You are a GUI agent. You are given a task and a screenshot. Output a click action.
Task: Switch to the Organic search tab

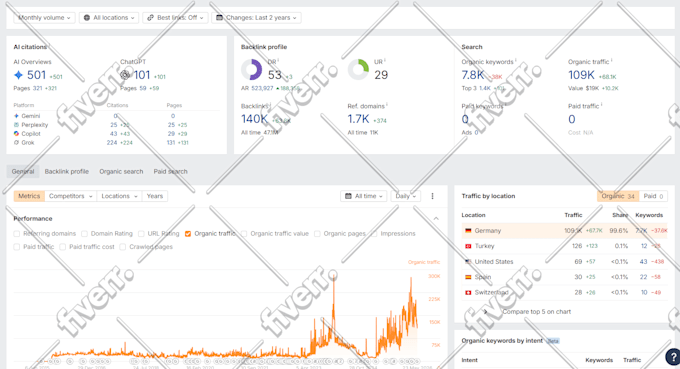(121, 172)
